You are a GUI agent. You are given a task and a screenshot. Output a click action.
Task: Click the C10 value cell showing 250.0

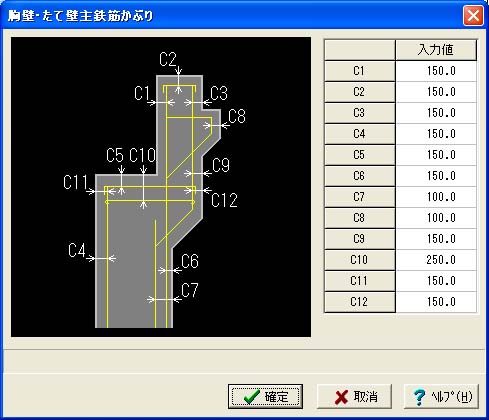point(436,260)
